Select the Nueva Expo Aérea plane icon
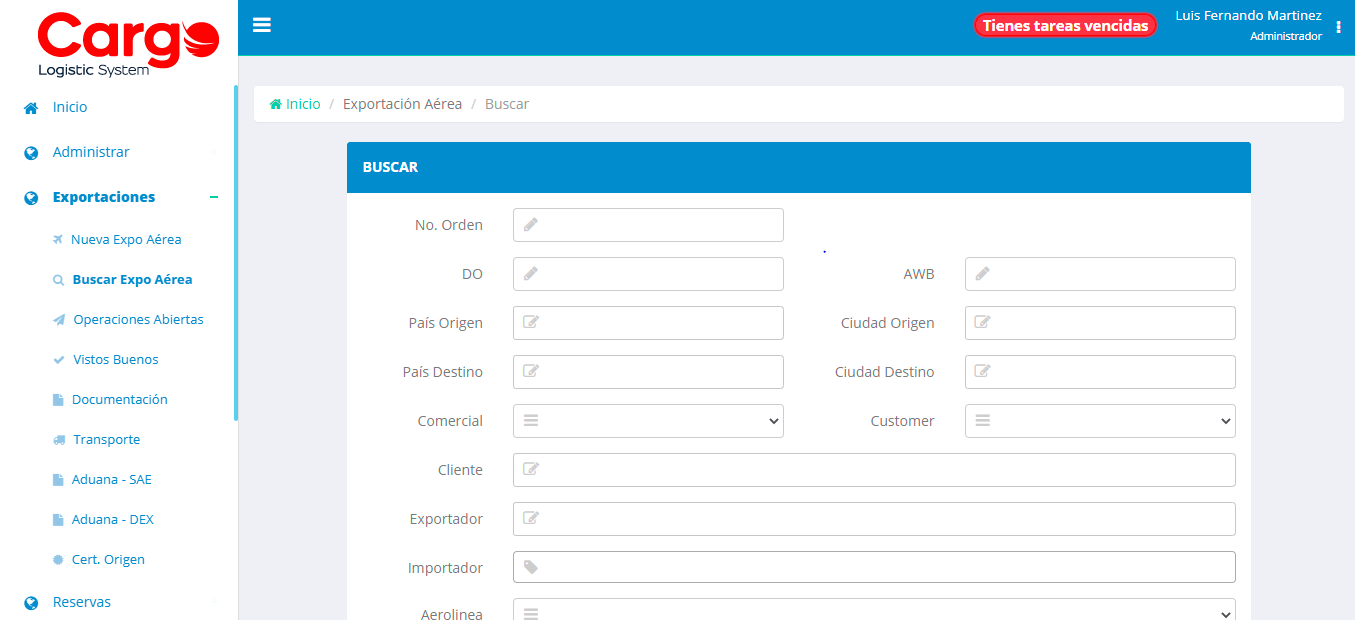The height and width of the screenshot is (620, 1355). pos(58,239)
